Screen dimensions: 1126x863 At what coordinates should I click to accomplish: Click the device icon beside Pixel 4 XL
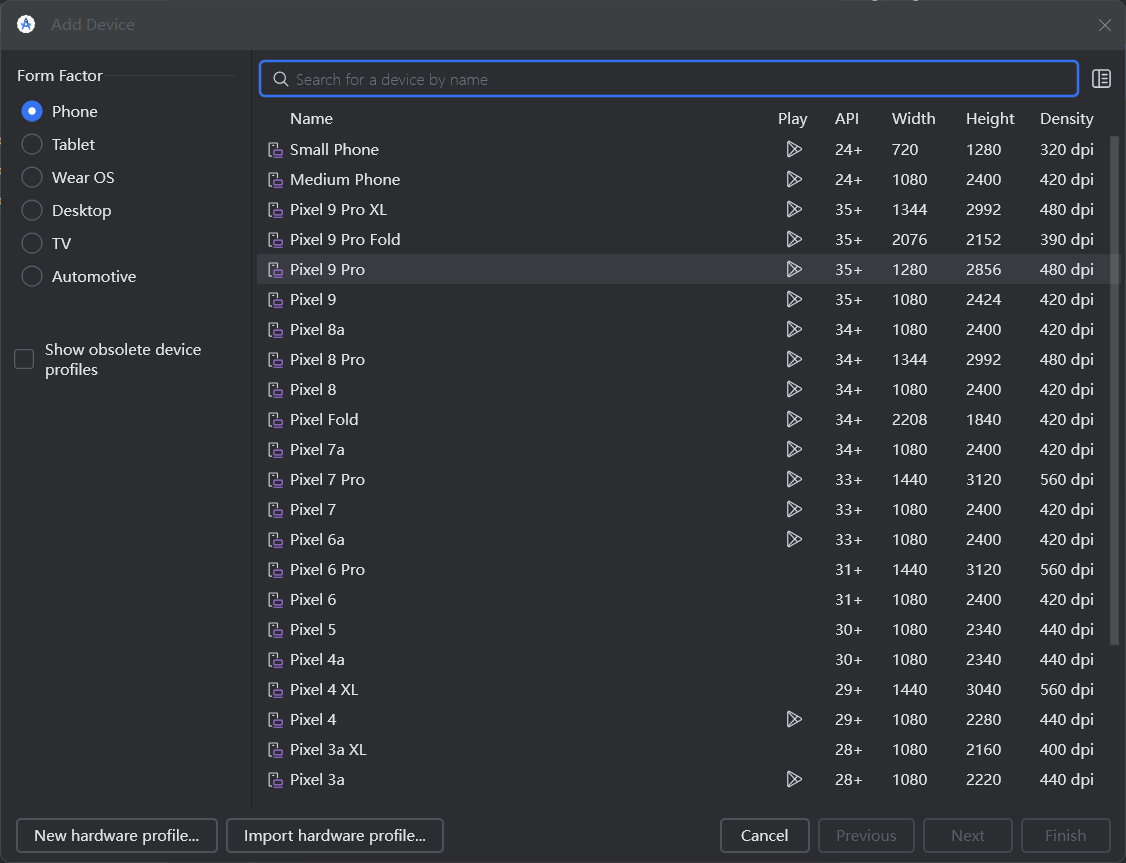pyautogui.click(x=275, y=689)
